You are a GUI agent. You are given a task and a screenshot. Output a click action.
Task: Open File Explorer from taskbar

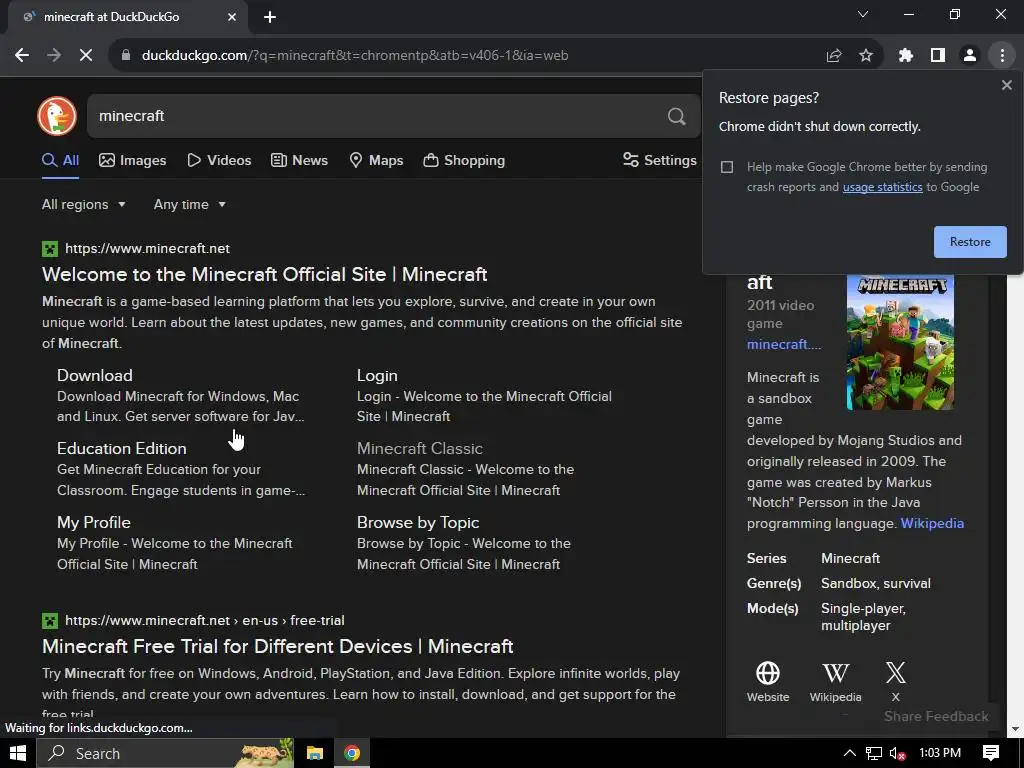pos(315,754)
